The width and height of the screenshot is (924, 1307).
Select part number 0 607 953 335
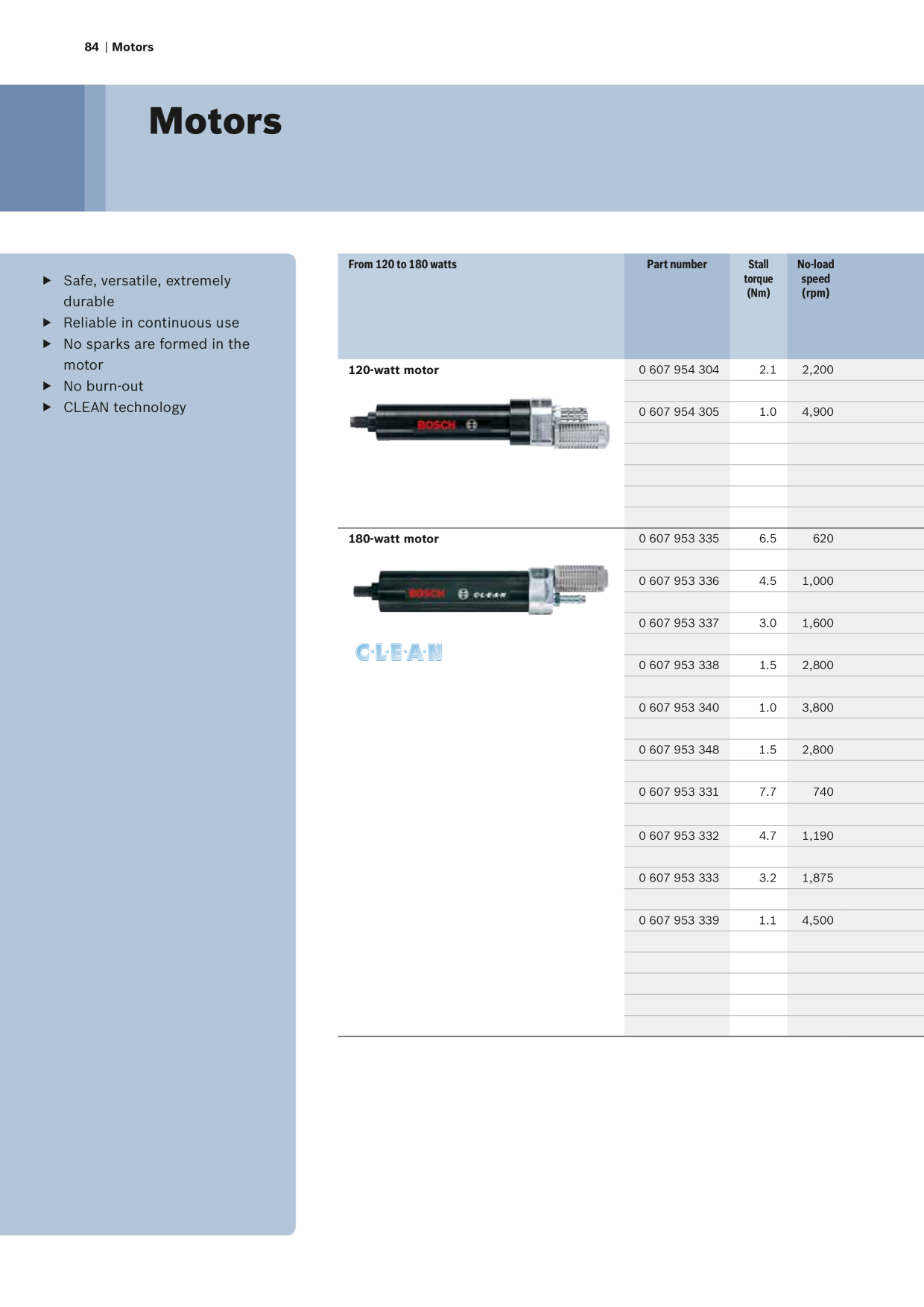pos(679,539)
